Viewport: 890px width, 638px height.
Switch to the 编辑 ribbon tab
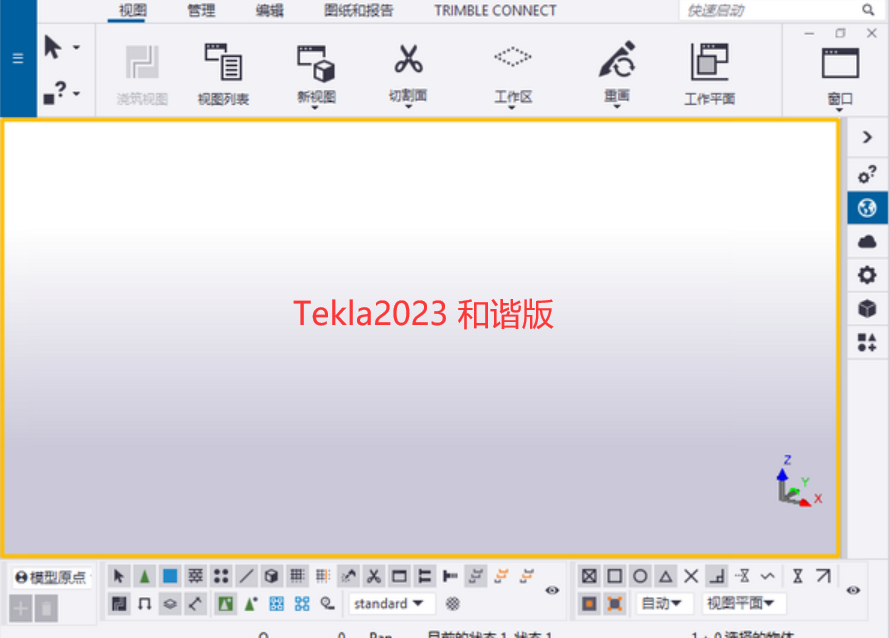click(270, 11)
